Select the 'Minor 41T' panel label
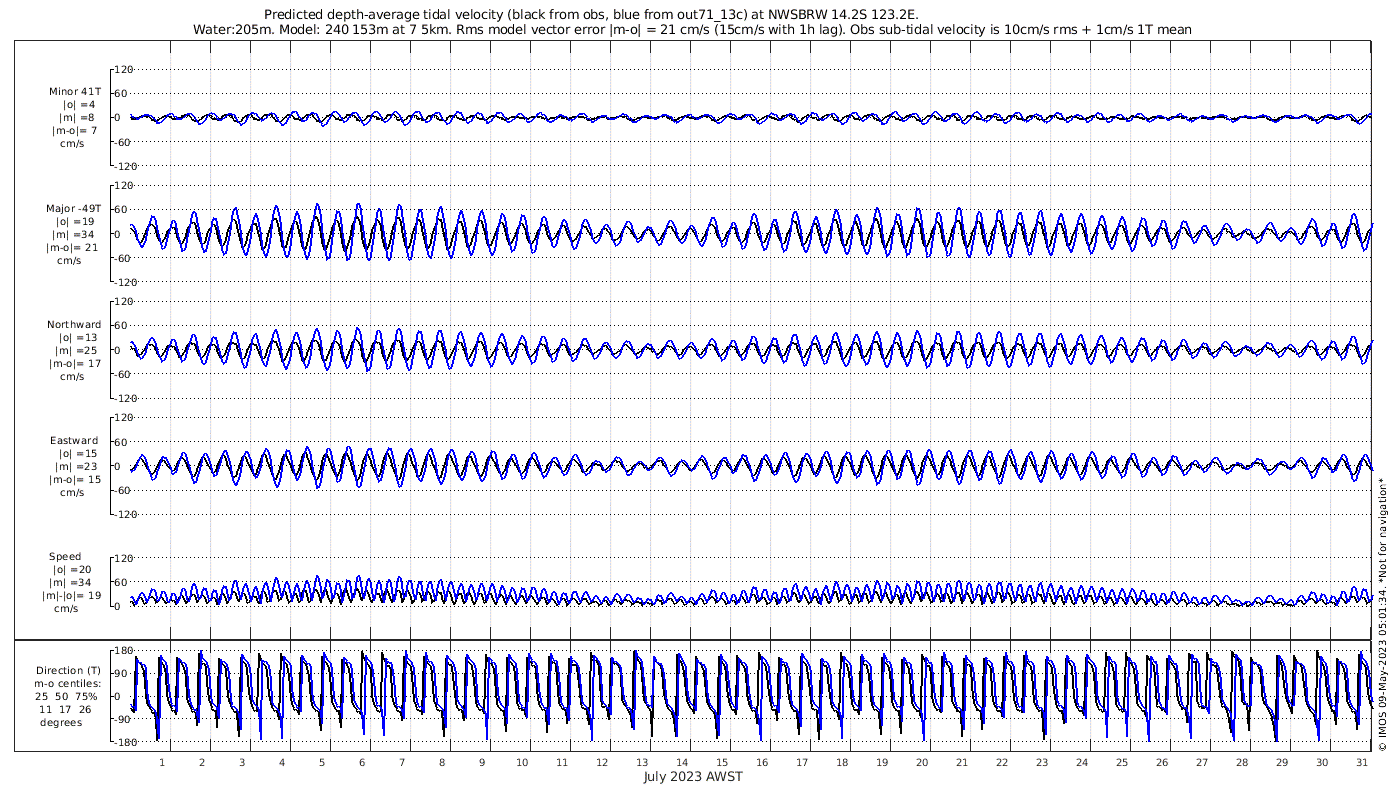The width and height of the screenshot is (1400, 800). point(75,91)
